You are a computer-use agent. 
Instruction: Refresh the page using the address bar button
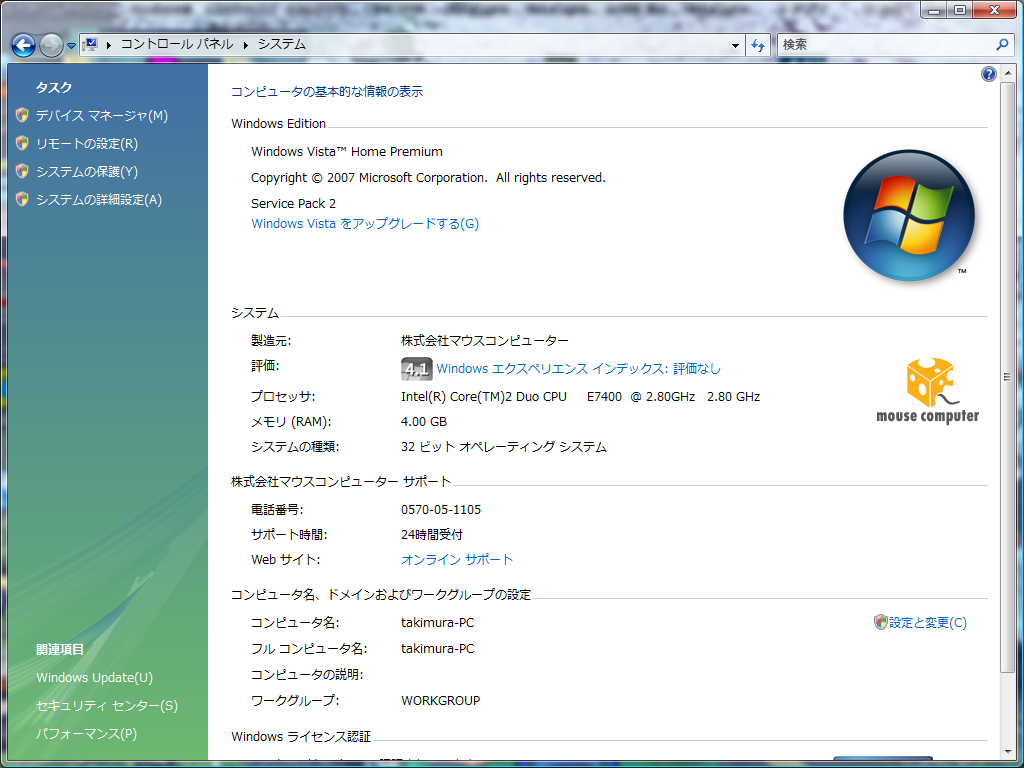coord(758,45)
